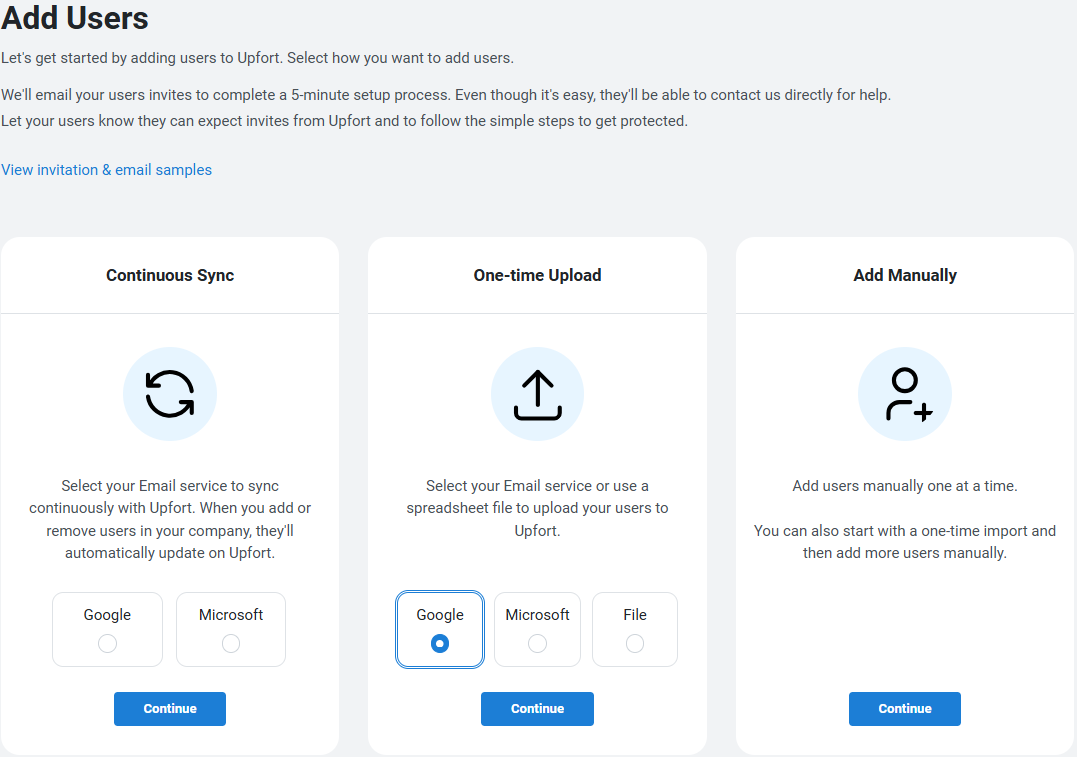Select Microsoft radio under Continuous Sync

[x=231, y=644]
